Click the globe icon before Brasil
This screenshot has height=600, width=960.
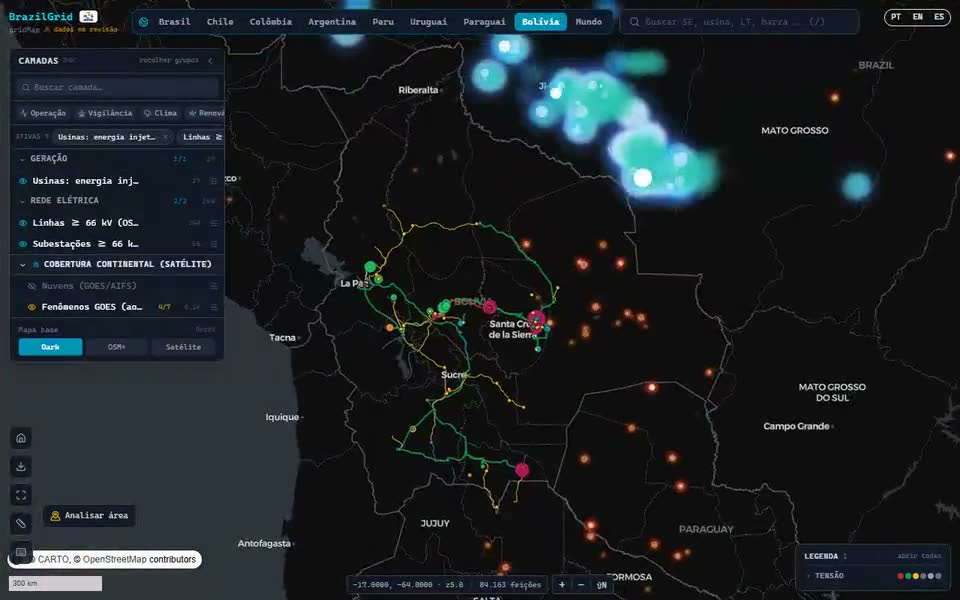143,22
